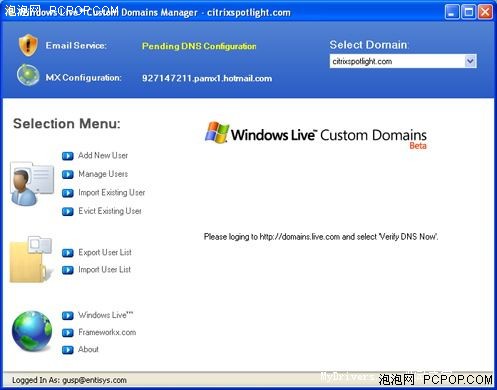Select Evict Existing User
497x390 pixels.
point(110,211)
